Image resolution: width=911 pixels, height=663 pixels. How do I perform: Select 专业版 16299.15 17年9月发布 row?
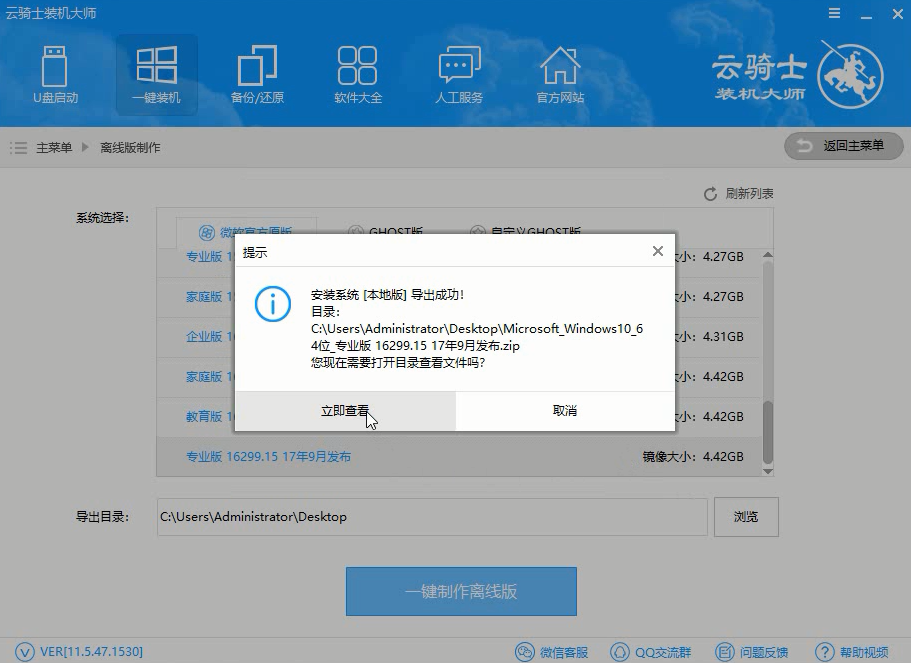(x=458, y=457)
